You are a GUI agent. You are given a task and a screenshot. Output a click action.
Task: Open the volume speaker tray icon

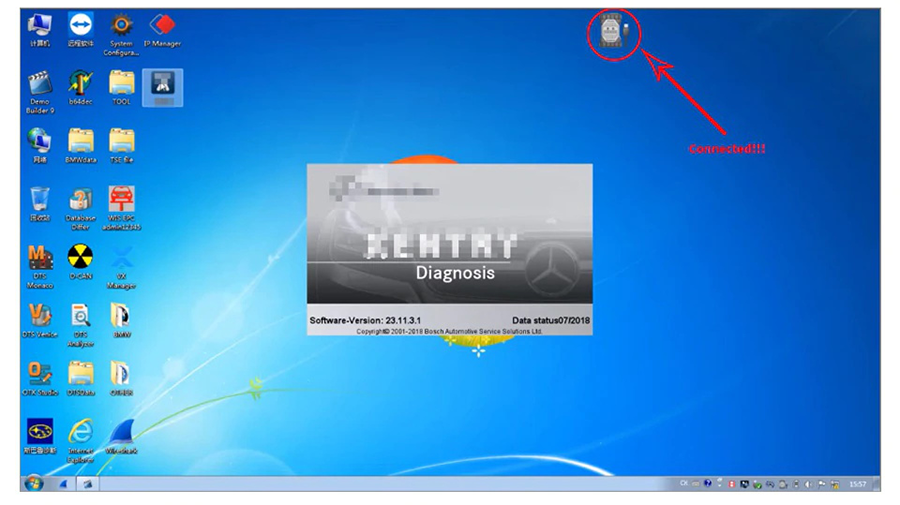coord(808,484)
